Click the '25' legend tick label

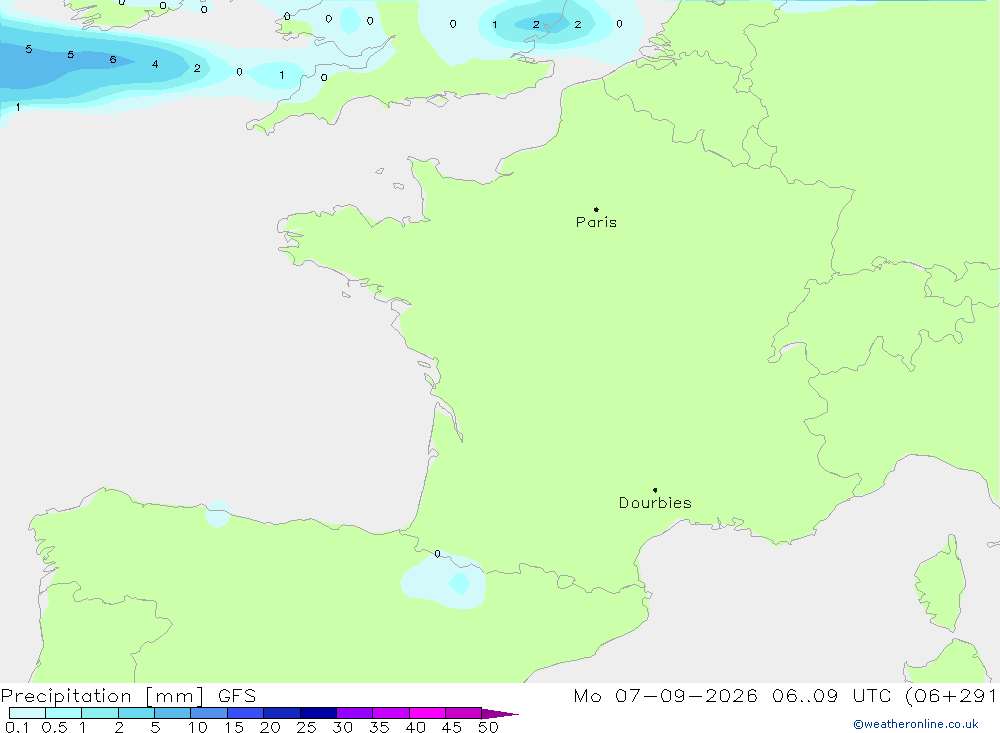(306, 727)
